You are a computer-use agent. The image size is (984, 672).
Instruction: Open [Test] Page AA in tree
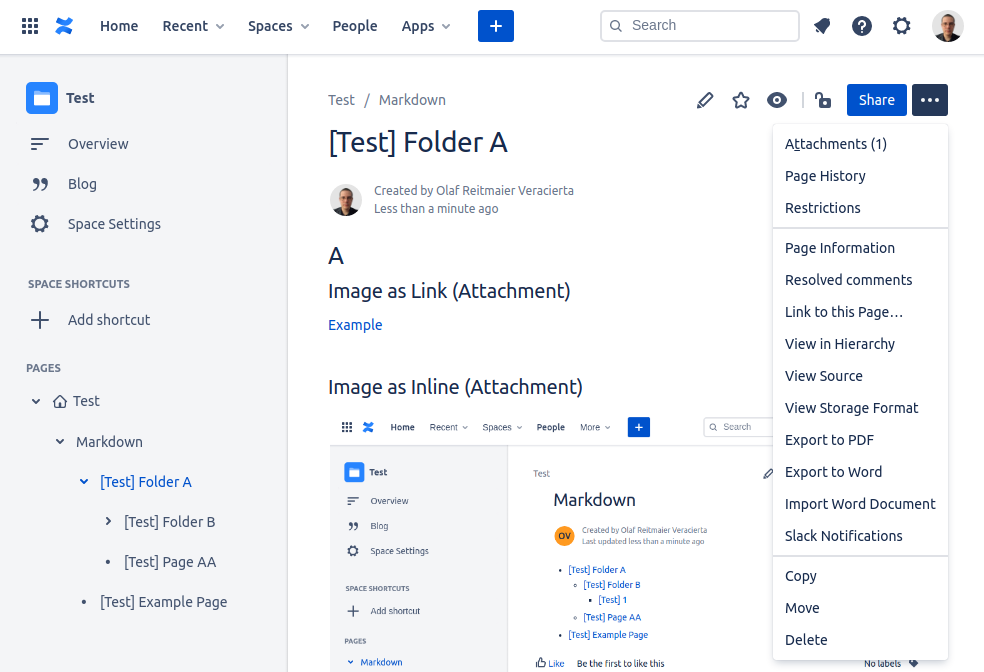pos(170,562)
